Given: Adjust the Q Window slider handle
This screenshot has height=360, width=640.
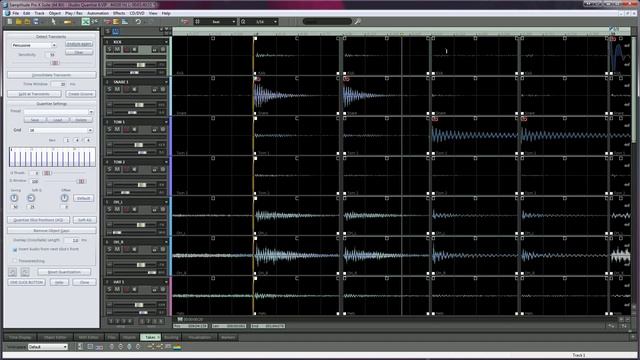Looking at the screenshot, I should (x=81, y=181).
